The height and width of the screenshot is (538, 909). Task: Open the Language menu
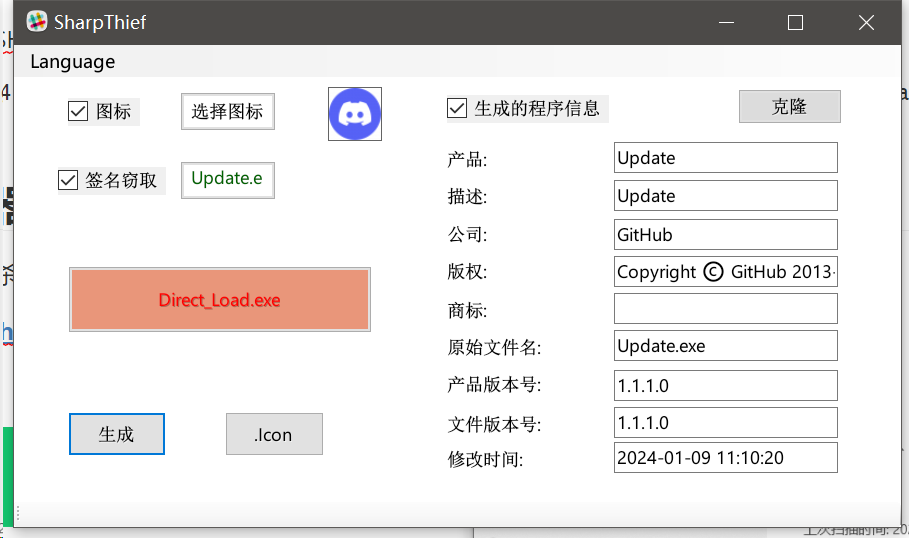pyautogui.click(x=72, y=61)
